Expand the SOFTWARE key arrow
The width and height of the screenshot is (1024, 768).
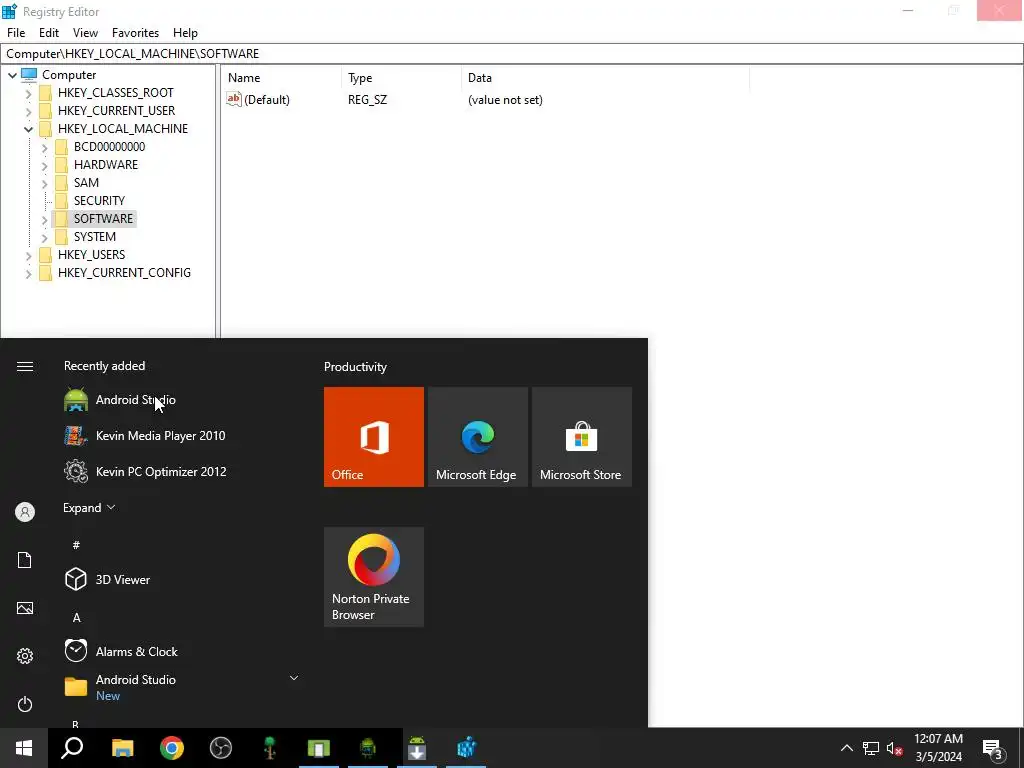tap(44, 219)
